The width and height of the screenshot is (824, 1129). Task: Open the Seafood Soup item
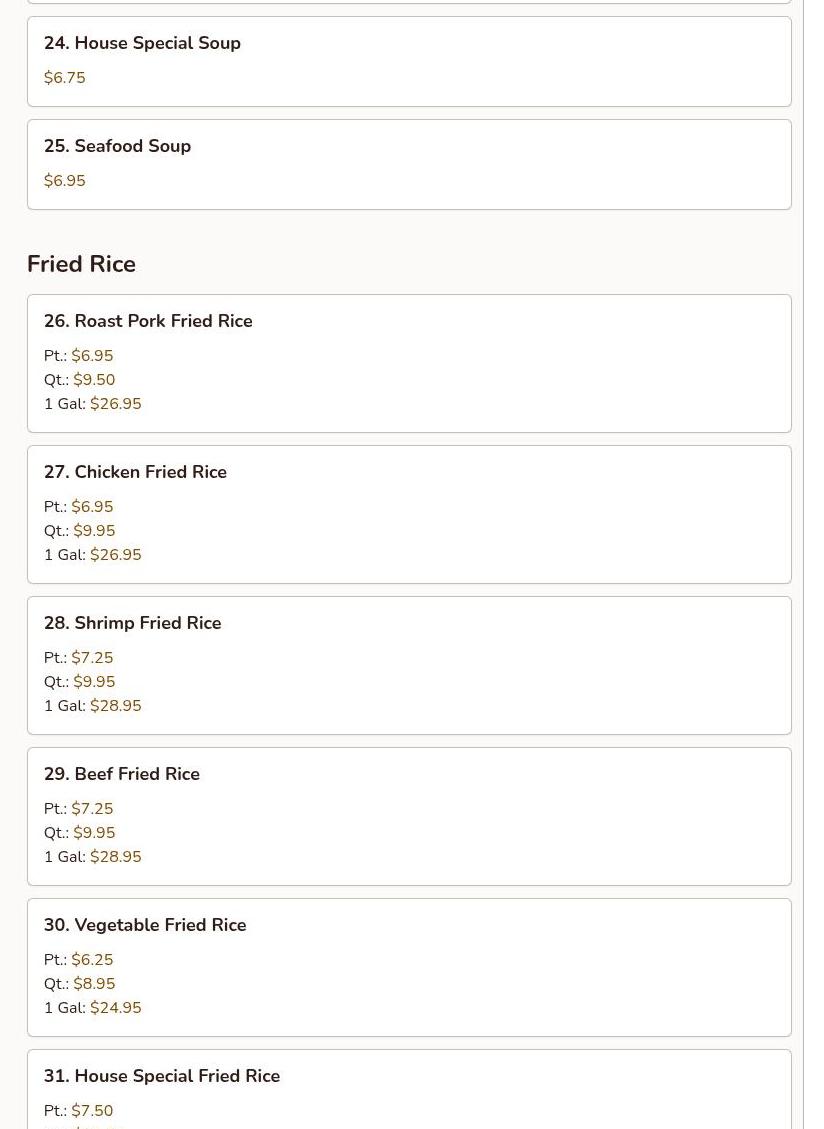pos(132,146)
